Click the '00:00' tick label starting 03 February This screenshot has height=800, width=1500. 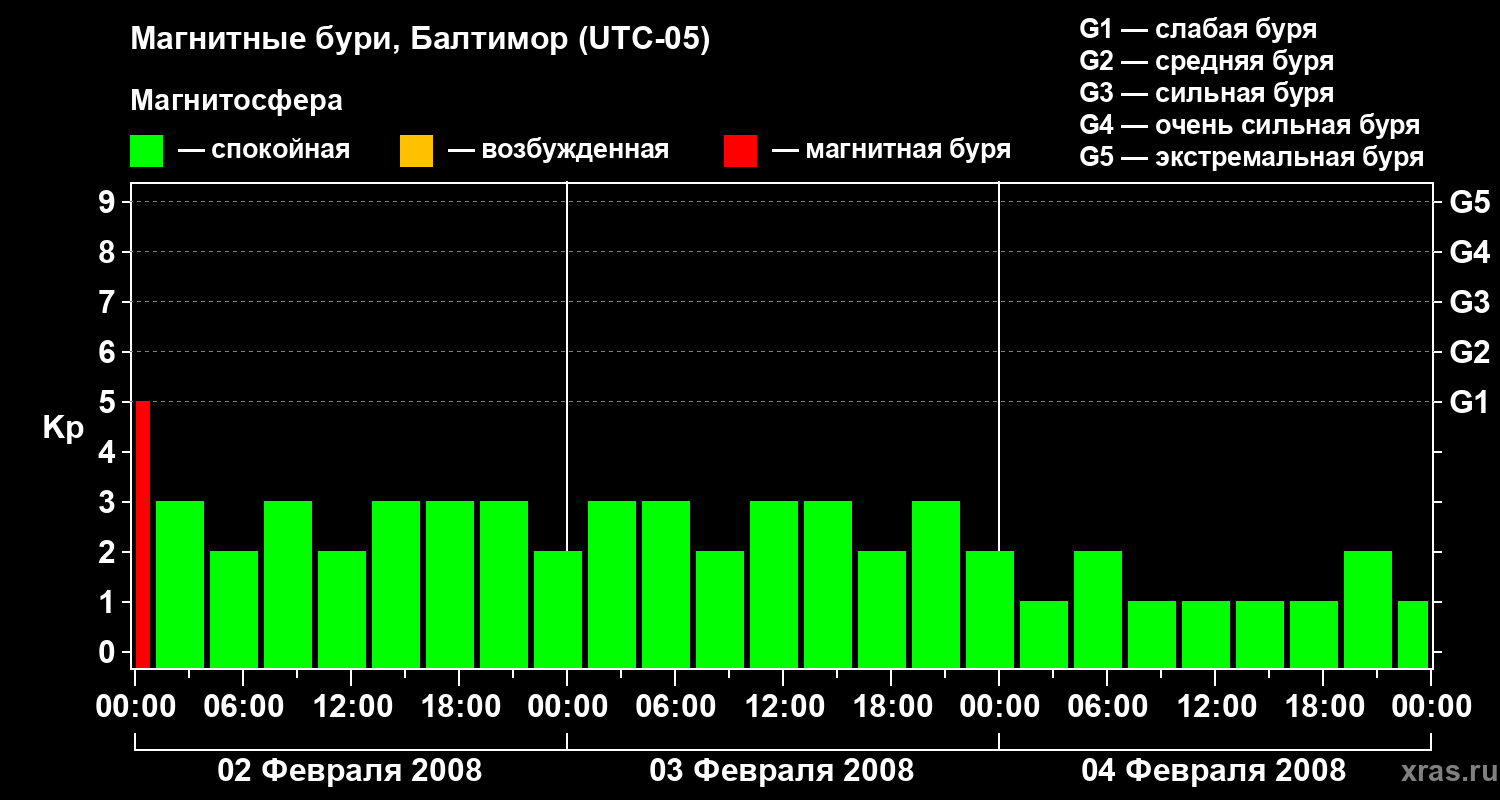(x=566, y=707)
